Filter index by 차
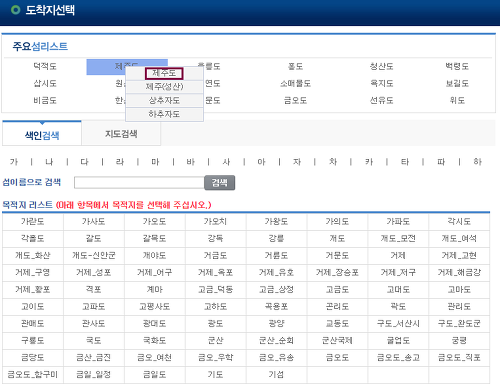Viewport: 500px width, 384px height. pyautogui.click(x=333, y=162)
